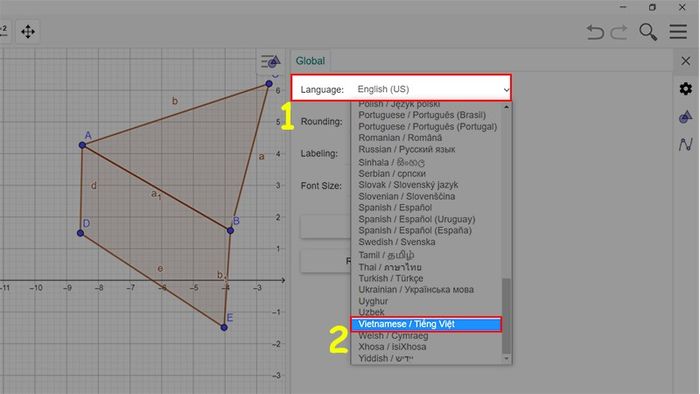
Task: Select the Move Graphics View tool
Action: tap(28, 32)
